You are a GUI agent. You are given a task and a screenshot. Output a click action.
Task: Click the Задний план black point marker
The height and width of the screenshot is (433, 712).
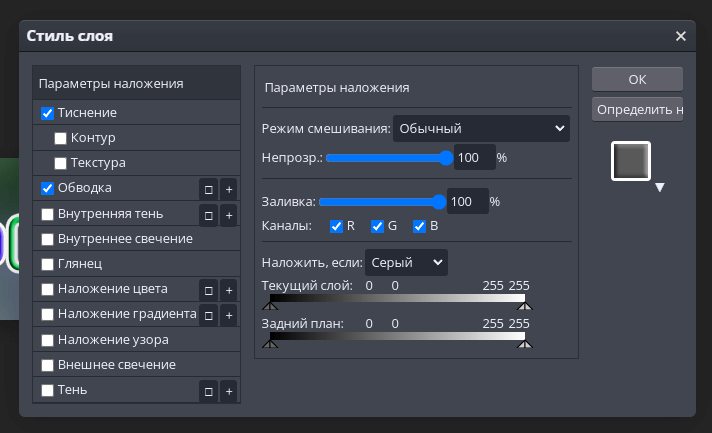(270, 344)
